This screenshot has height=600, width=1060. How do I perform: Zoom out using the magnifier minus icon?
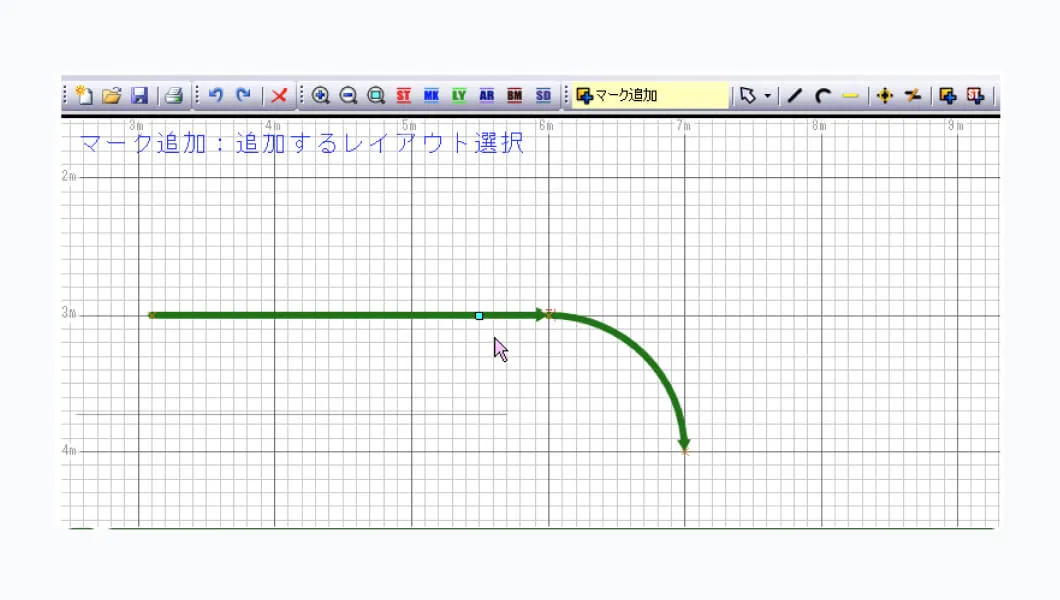click(348, 96)
